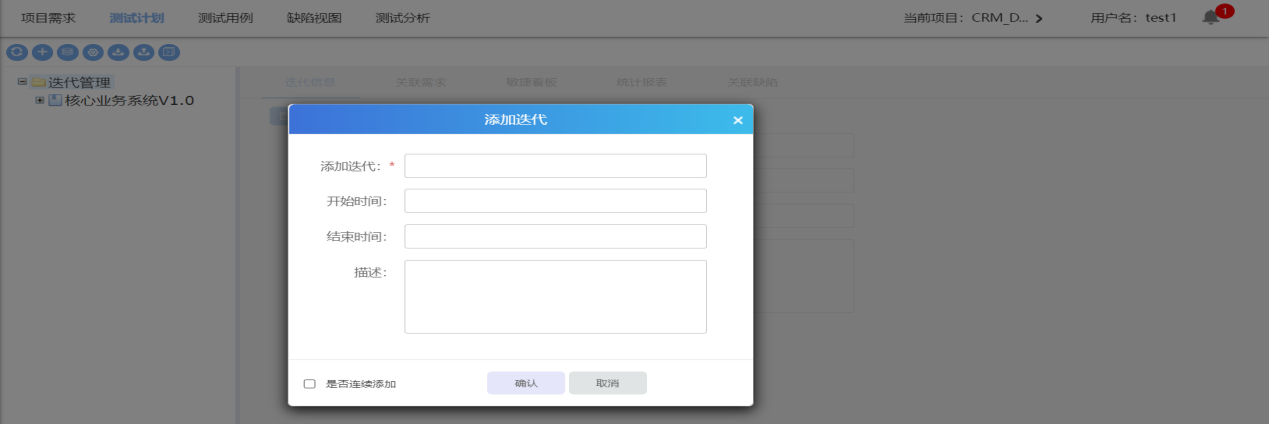Switch to the 关联缺陷 tab

[x=752, y=83]
